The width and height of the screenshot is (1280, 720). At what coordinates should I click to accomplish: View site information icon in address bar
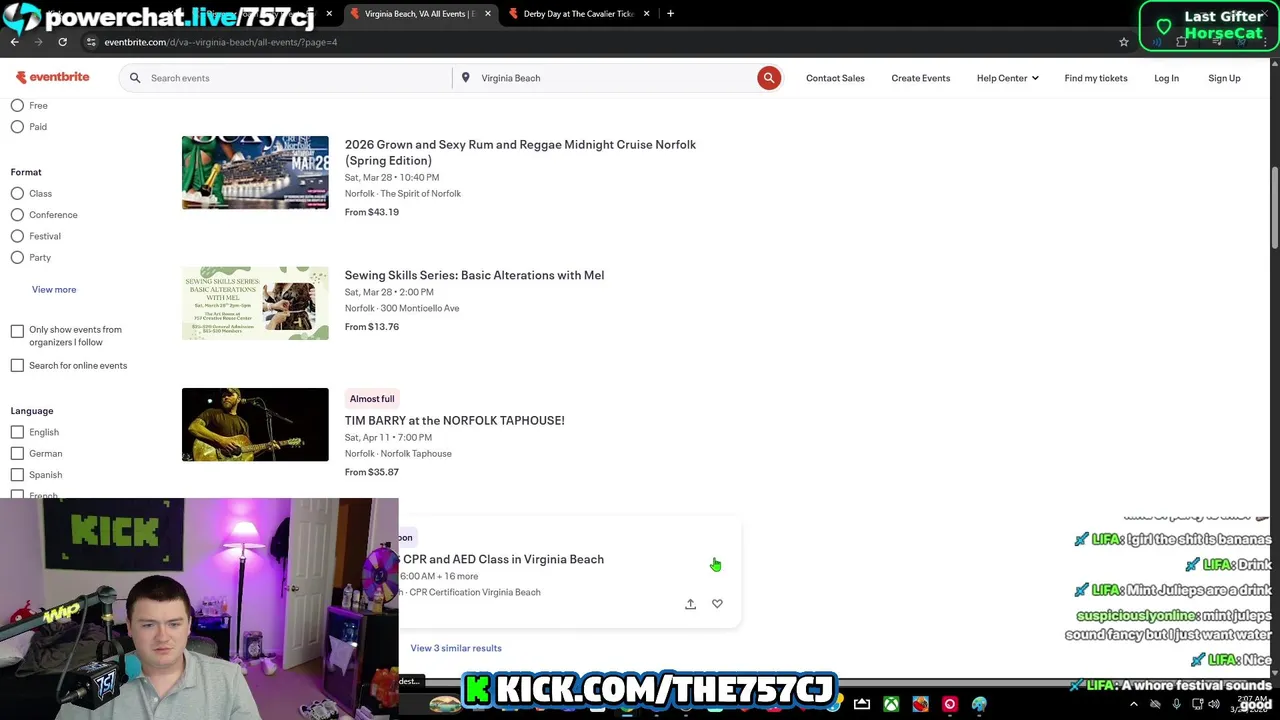91,42
